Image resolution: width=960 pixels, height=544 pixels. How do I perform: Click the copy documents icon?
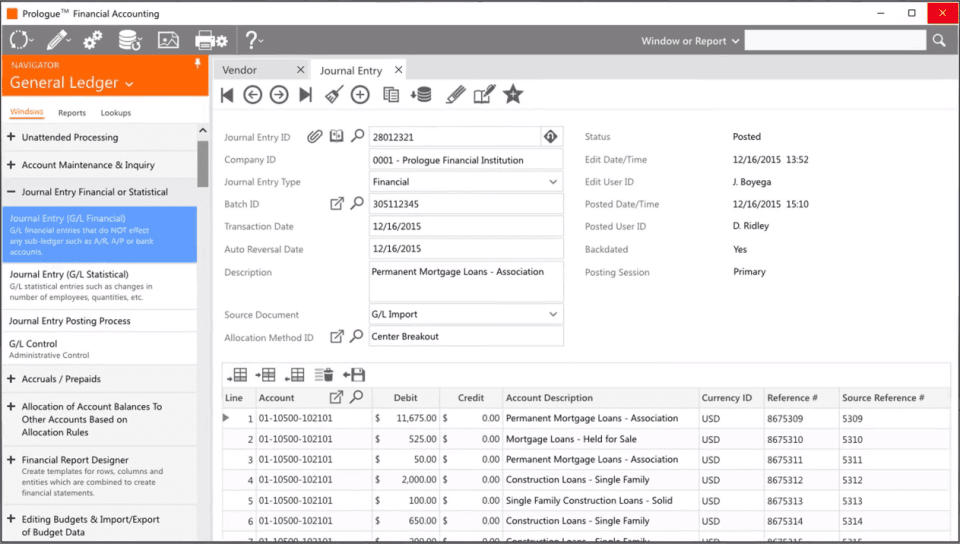(x=391, y=95)
